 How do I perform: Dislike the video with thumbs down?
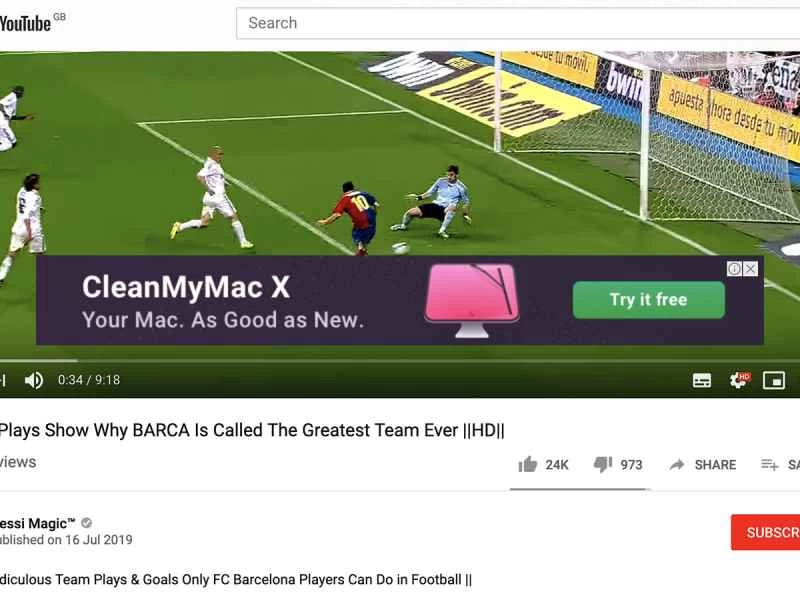click(603, 464)
